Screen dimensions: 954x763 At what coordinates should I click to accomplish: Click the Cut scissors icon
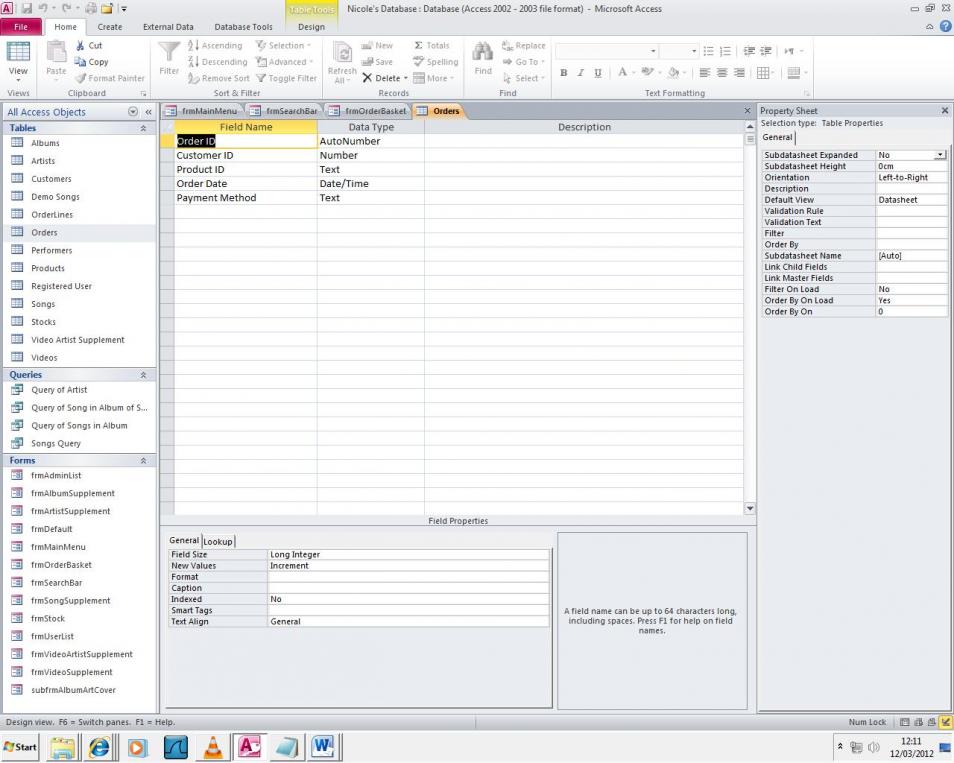click(81, 46)
